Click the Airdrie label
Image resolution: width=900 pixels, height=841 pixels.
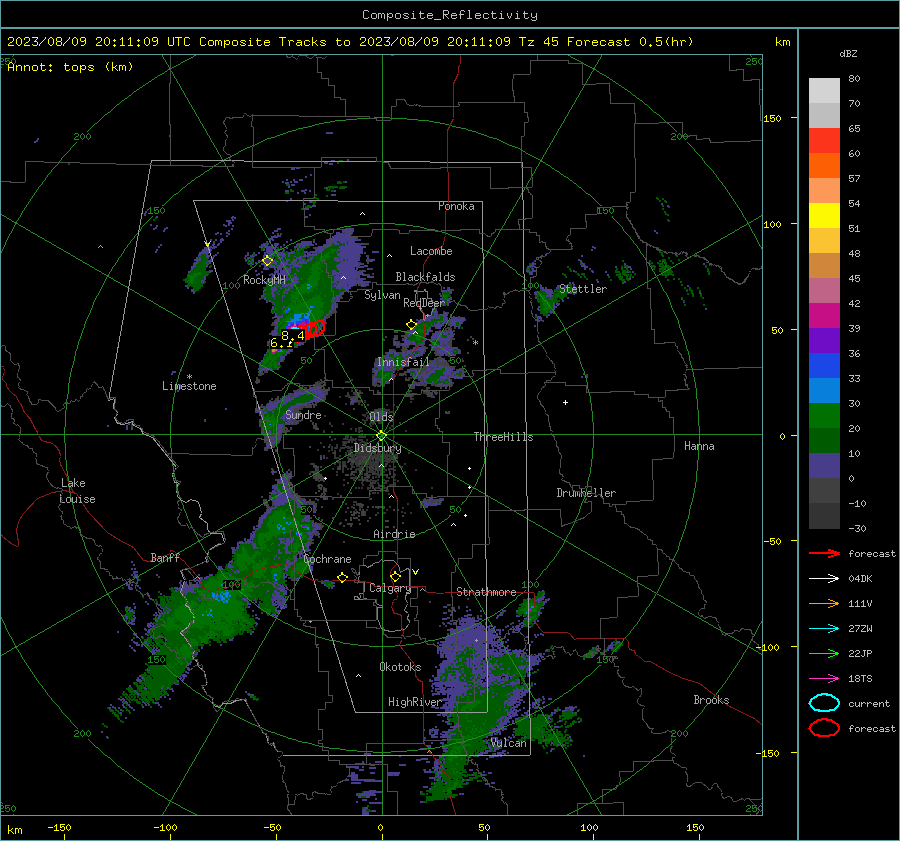tap(394, 534)
